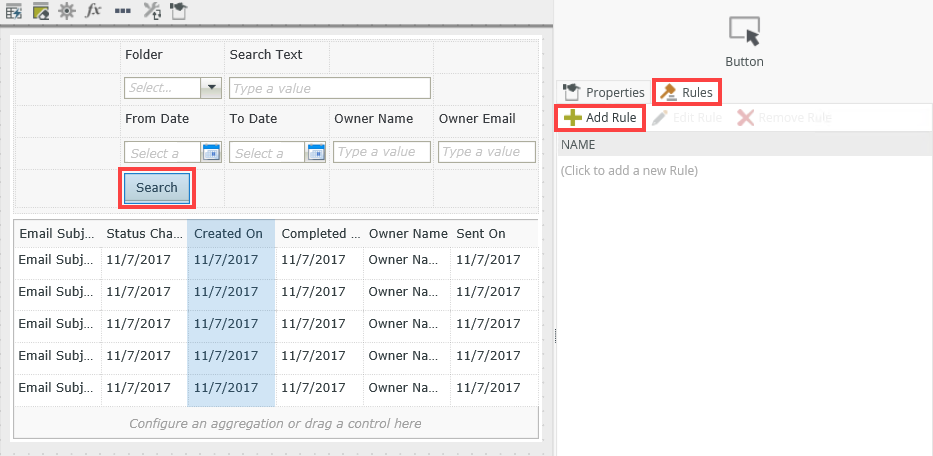
Task: Click the three-dots toolbar icon
Action: pos(122,11)
